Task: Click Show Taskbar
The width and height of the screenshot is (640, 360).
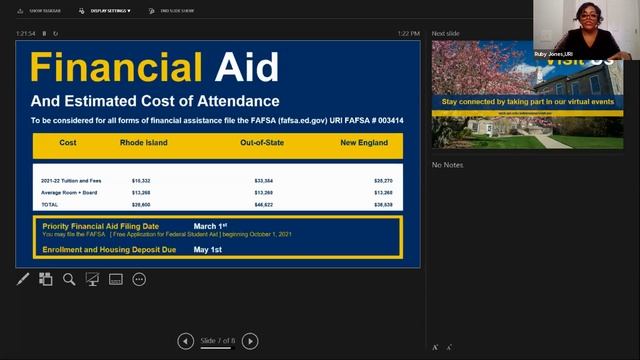Action: pos(45,11)
